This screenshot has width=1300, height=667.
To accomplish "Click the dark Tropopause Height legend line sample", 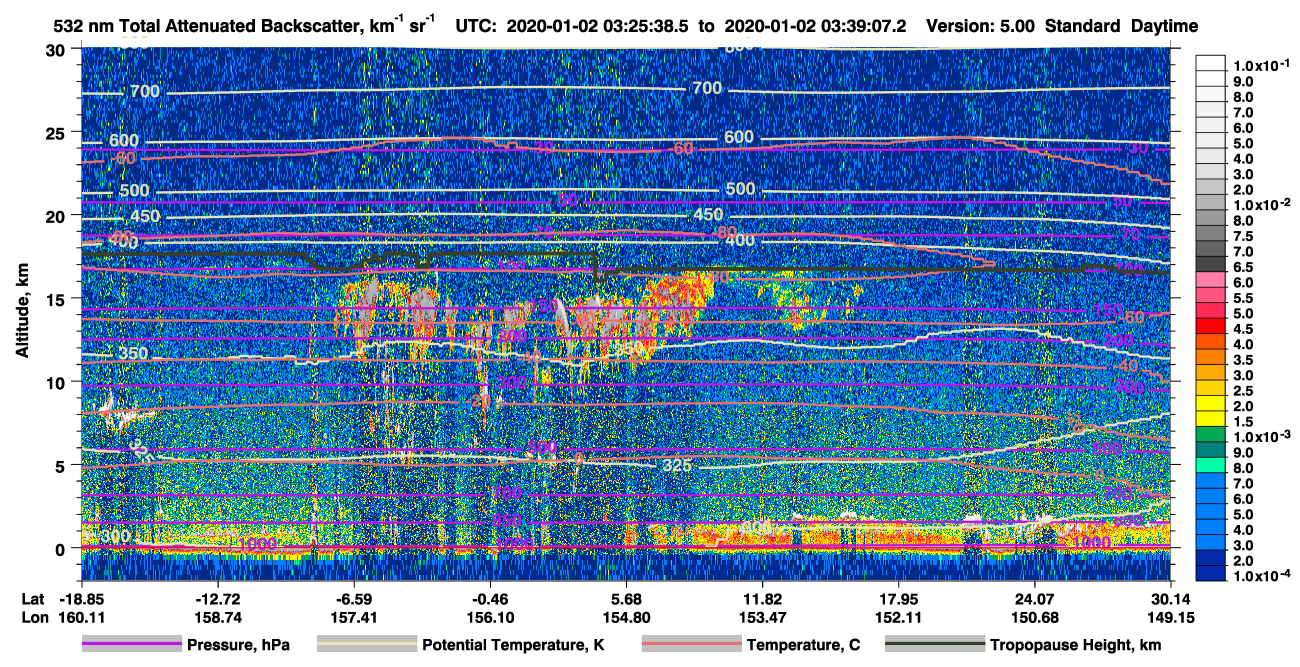I will (935, 645).
